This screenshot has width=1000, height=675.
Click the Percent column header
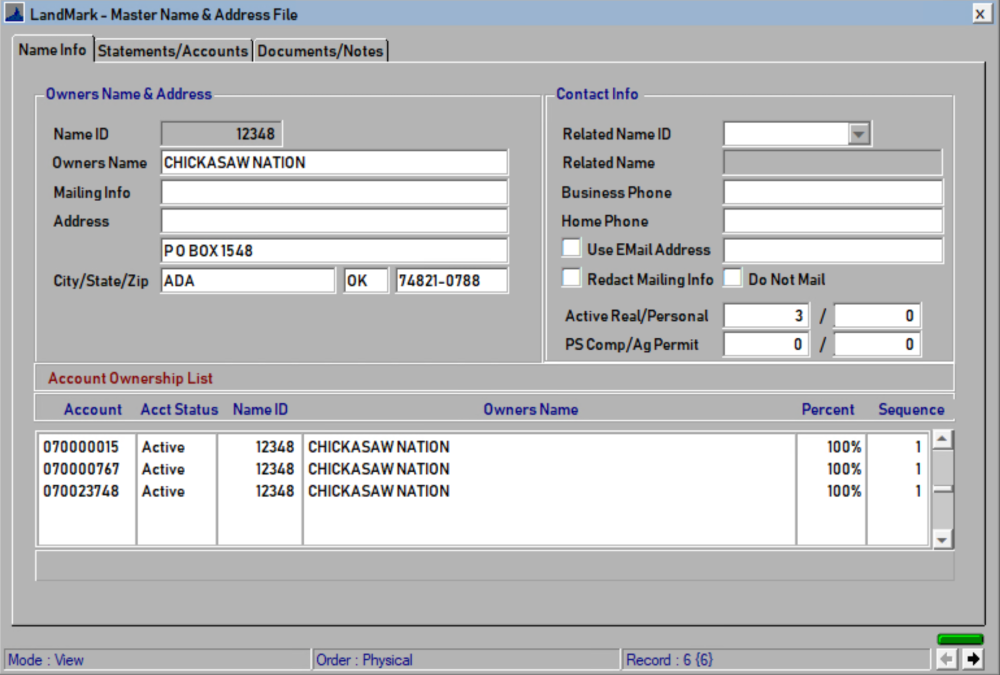click(x=828, y=409)
